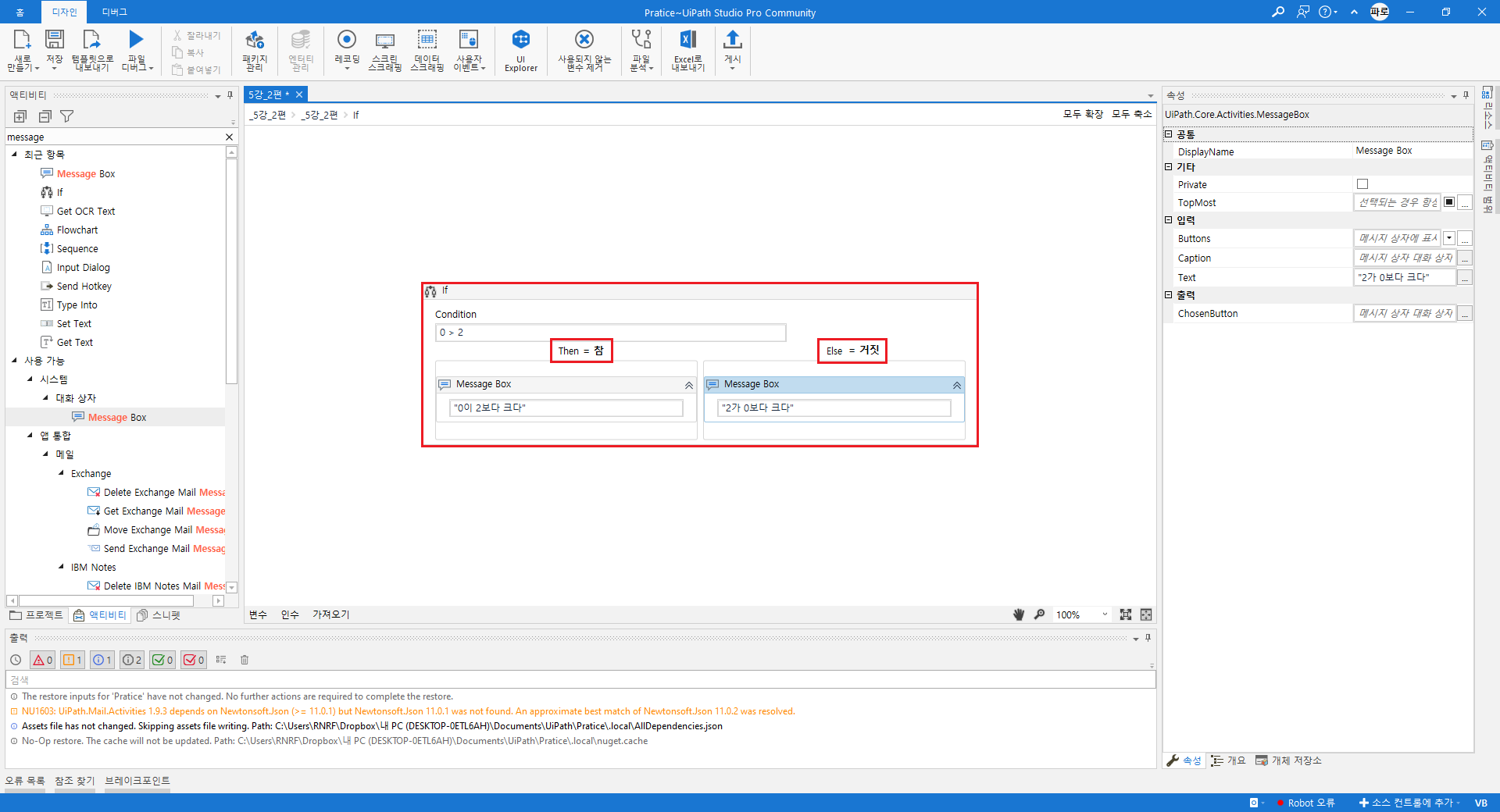
Task: Click fit to screen icon
Action: 1126,614
